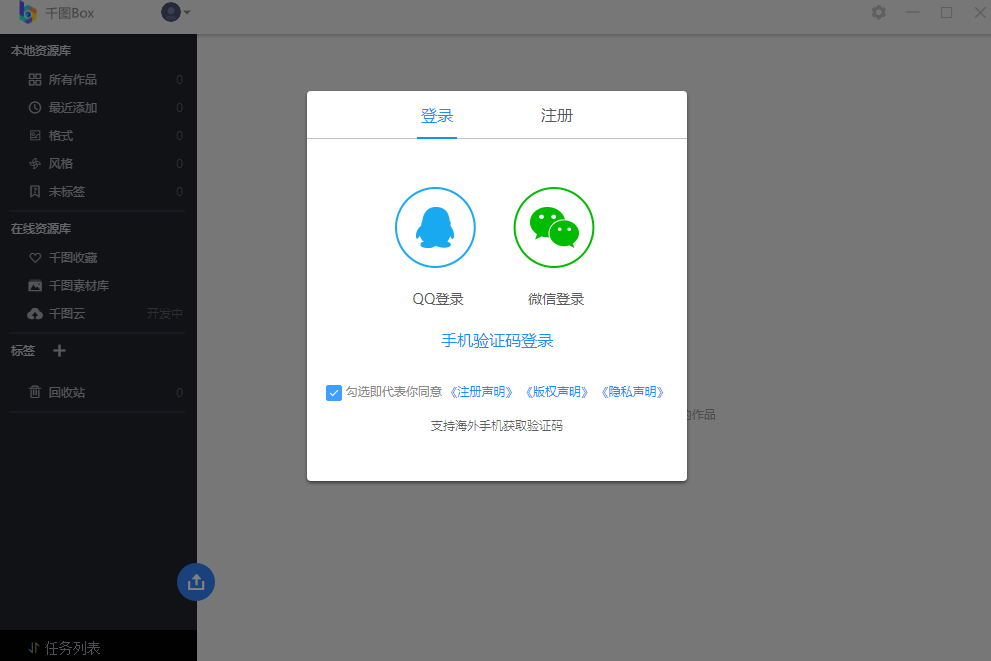Open 千图素材库 in online library

(x=99, y=286)
